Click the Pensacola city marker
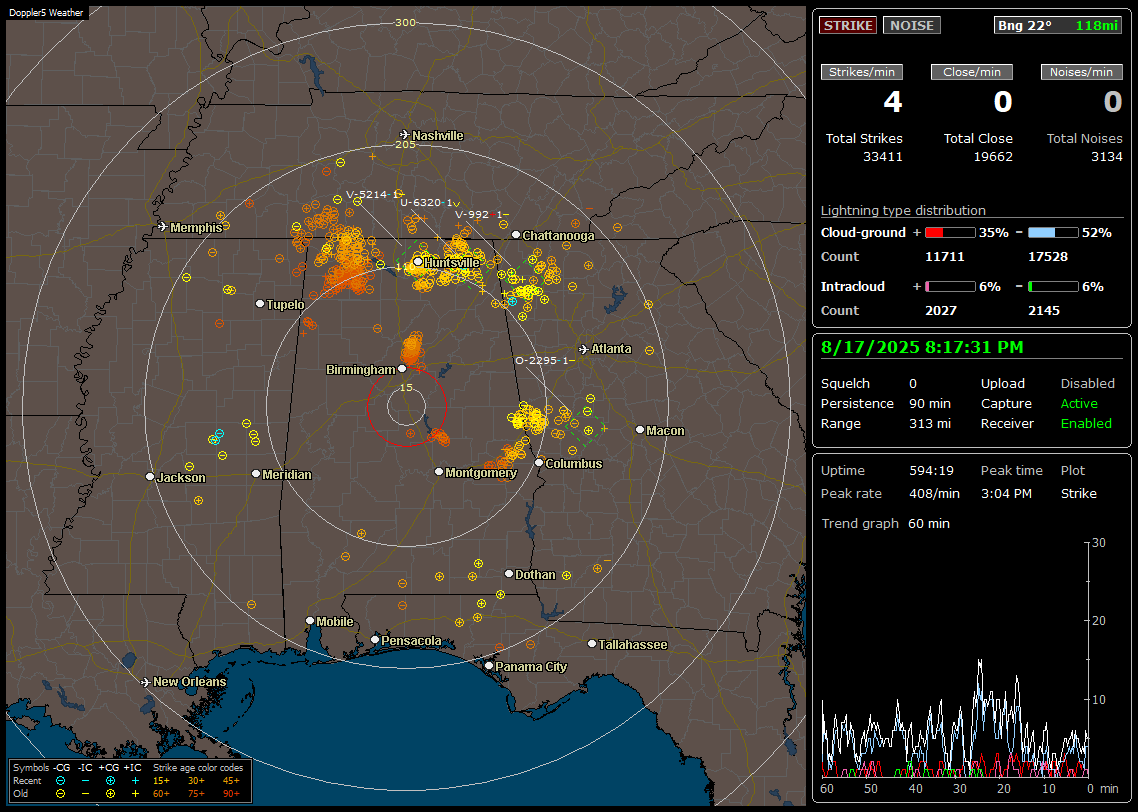 pyautogui.click(x=375, y=640)
